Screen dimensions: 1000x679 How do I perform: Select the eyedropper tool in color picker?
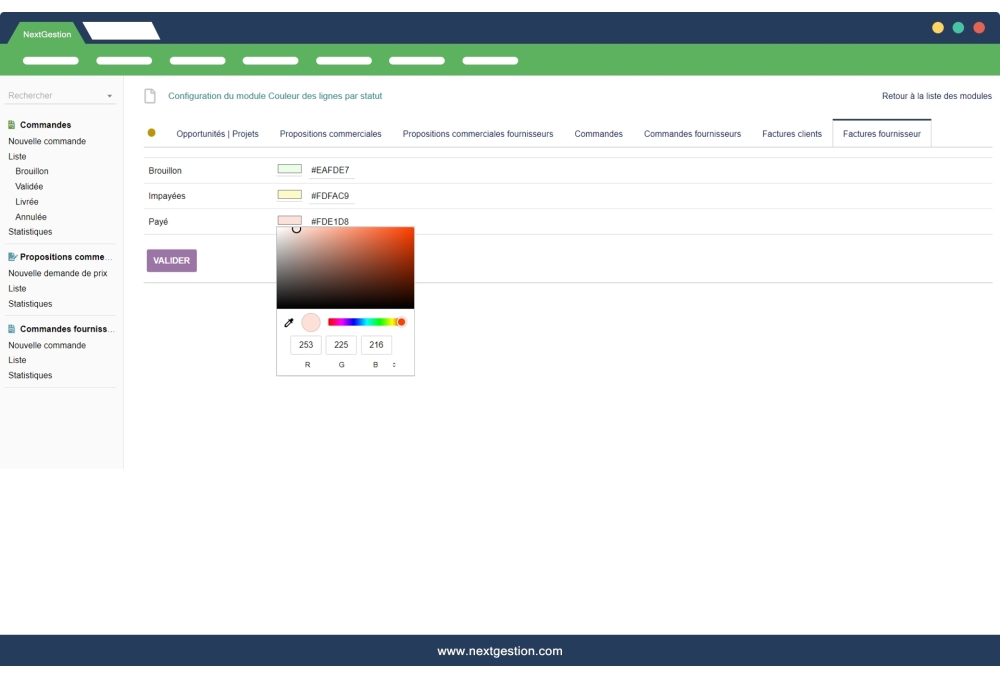pyautogui.click(x=289, y=322)
